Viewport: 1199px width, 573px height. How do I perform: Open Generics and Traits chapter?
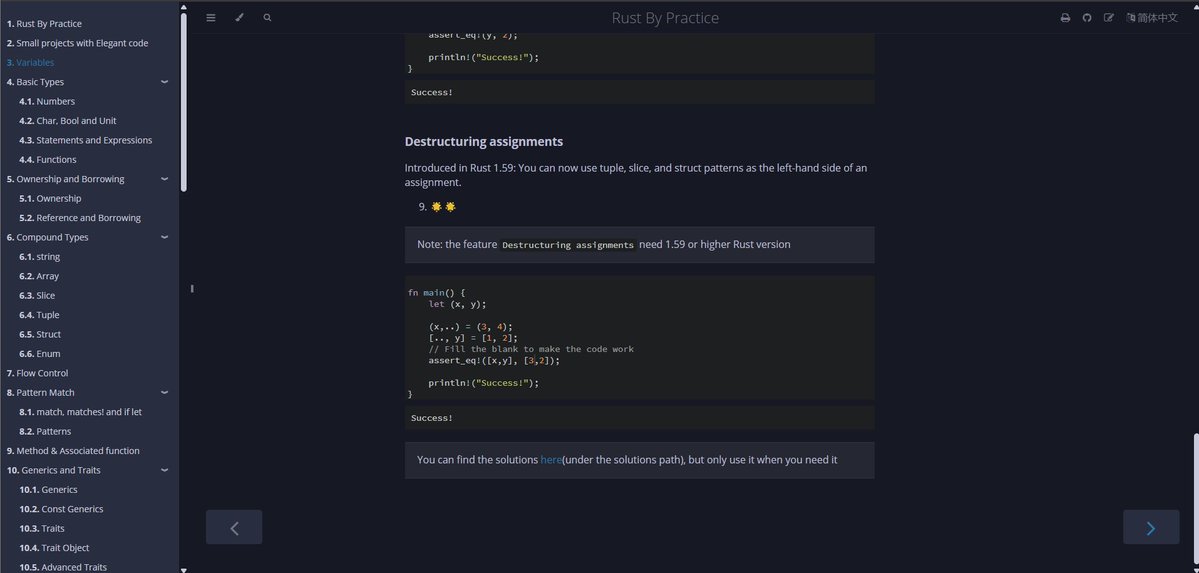pos(54,470)
